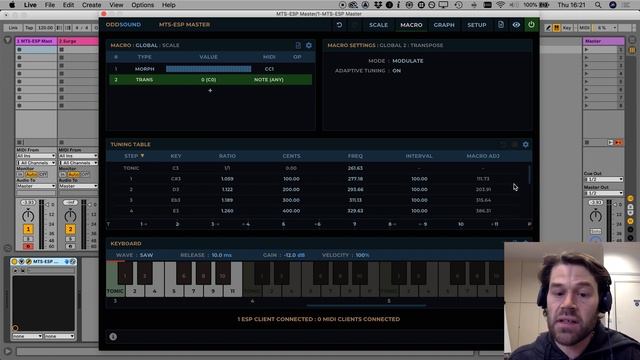Click the Wi-Fi icon in menu bar
Image resolution: width=640 pixels, height=360 pixels.
pyautogui.click(x=500, y=5)
